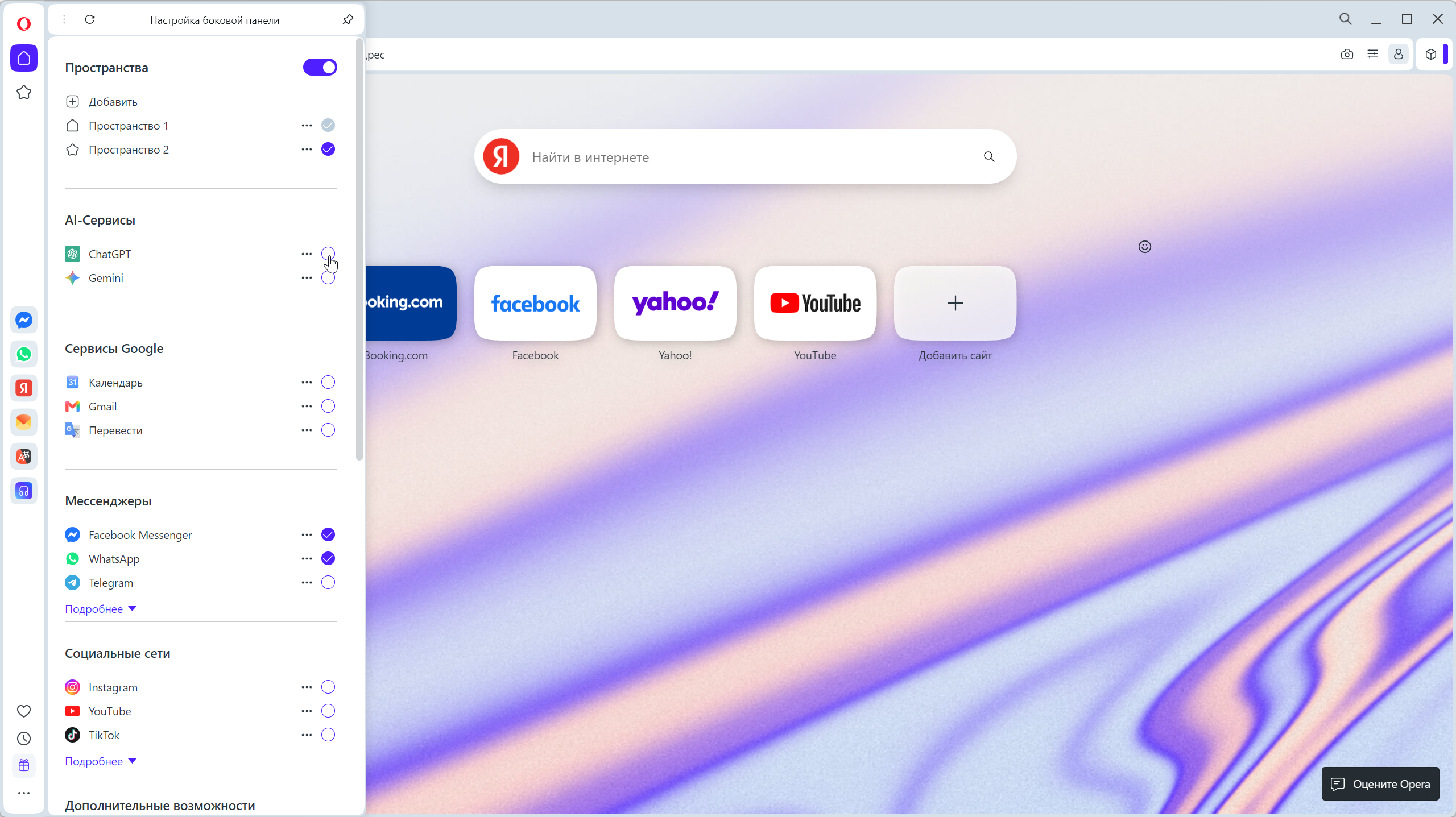Enable TikTok in the sidebar
The image size is (1456, 817).
click(x=328, y=735)
